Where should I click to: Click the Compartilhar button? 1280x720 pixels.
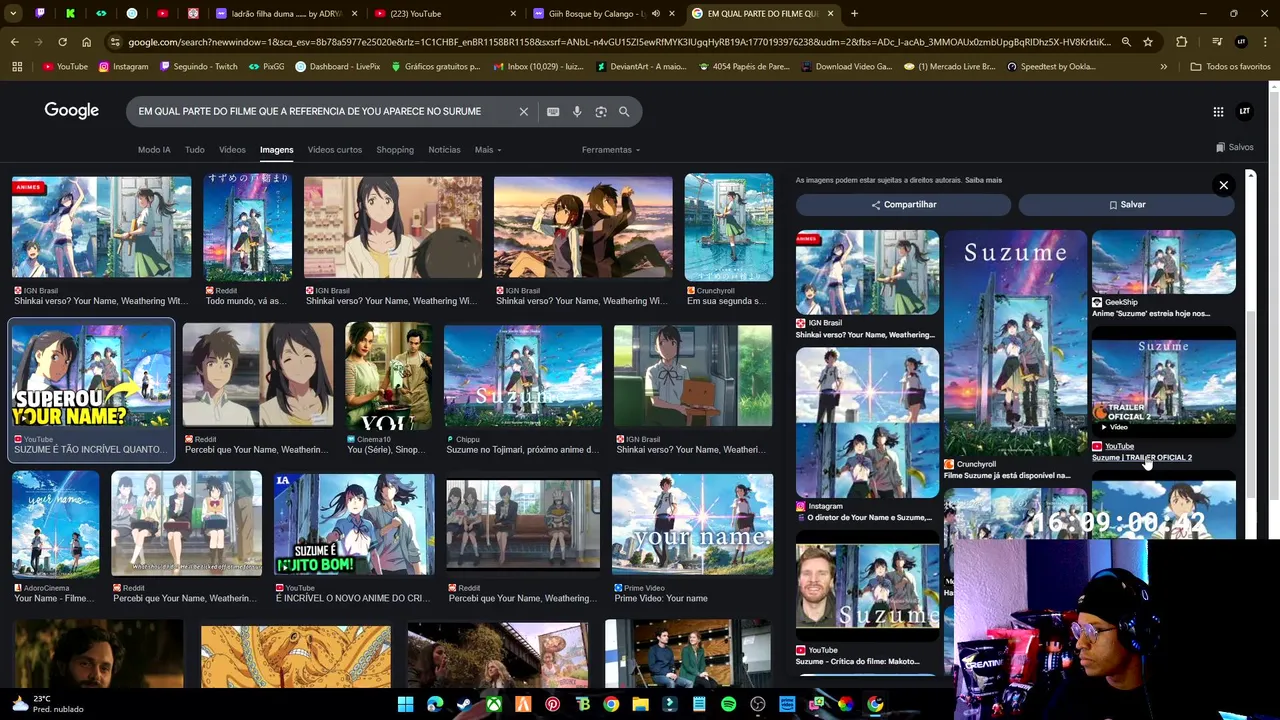(903, 205)
